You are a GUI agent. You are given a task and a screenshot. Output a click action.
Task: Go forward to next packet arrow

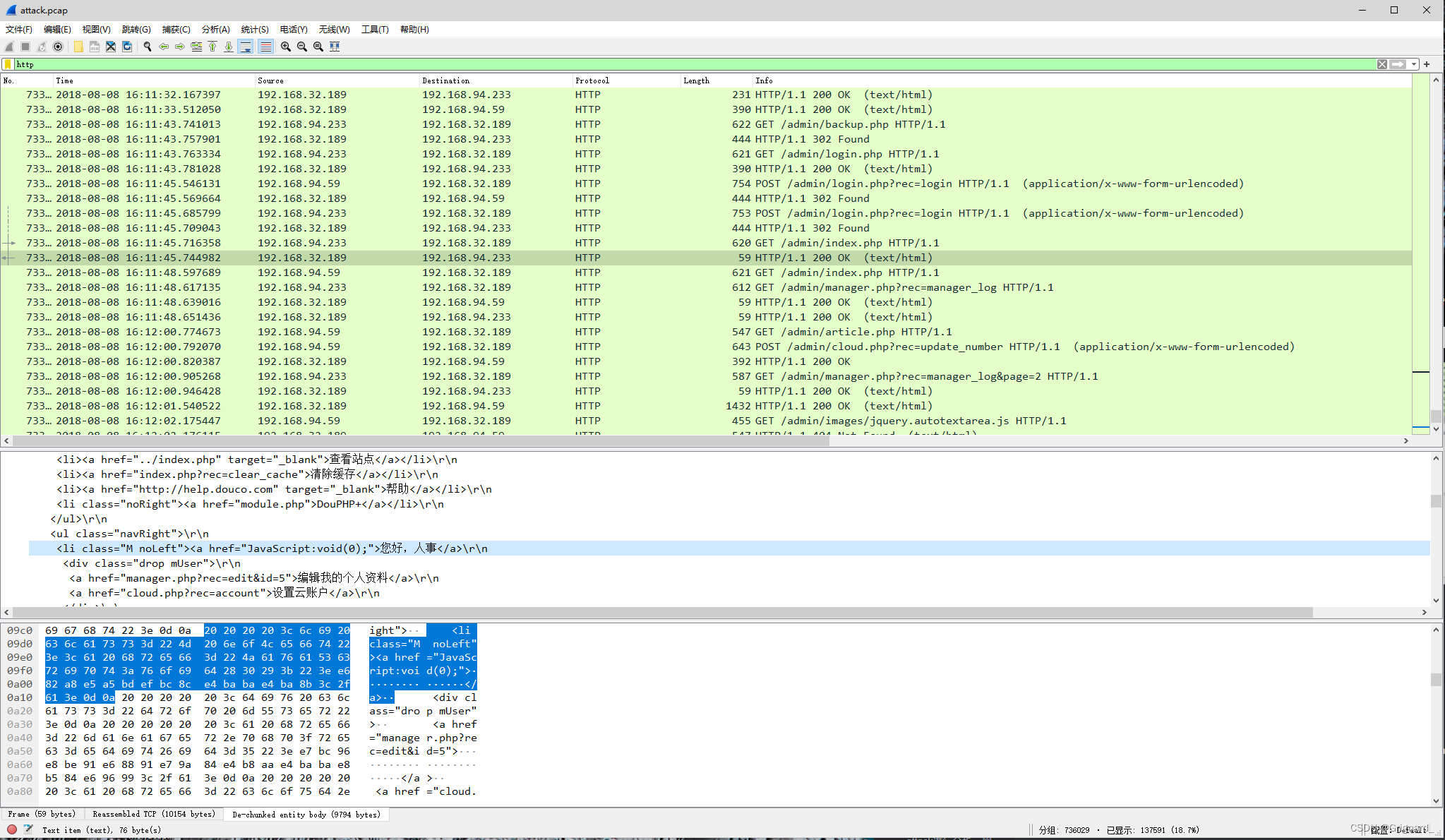click(180, 47)
